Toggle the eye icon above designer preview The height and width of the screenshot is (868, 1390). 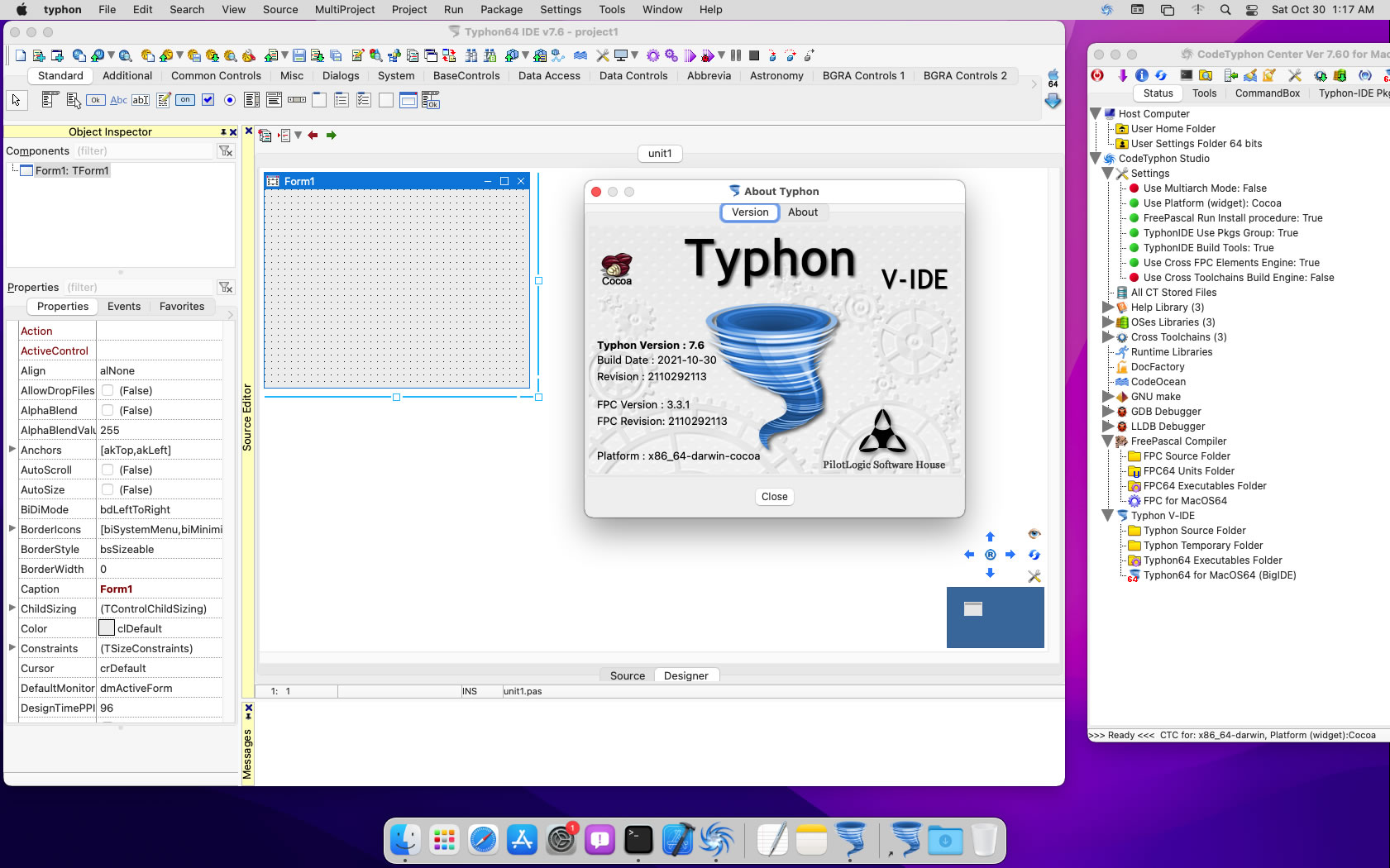(1034, 534)
